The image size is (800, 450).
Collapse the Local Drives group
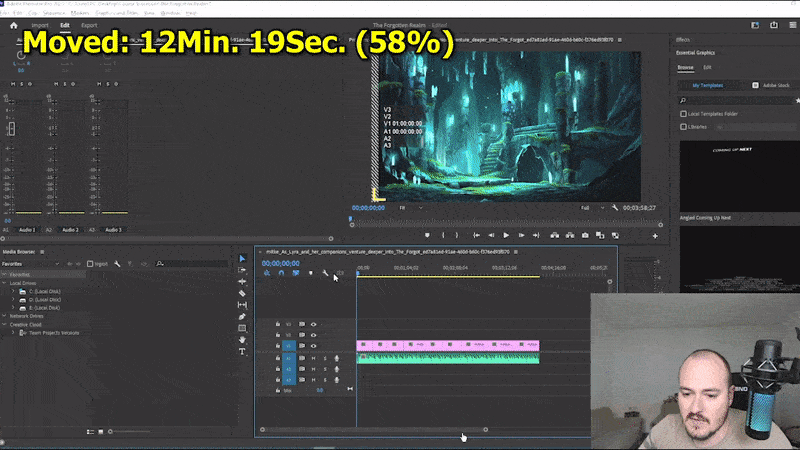click(x=5, y=283)
